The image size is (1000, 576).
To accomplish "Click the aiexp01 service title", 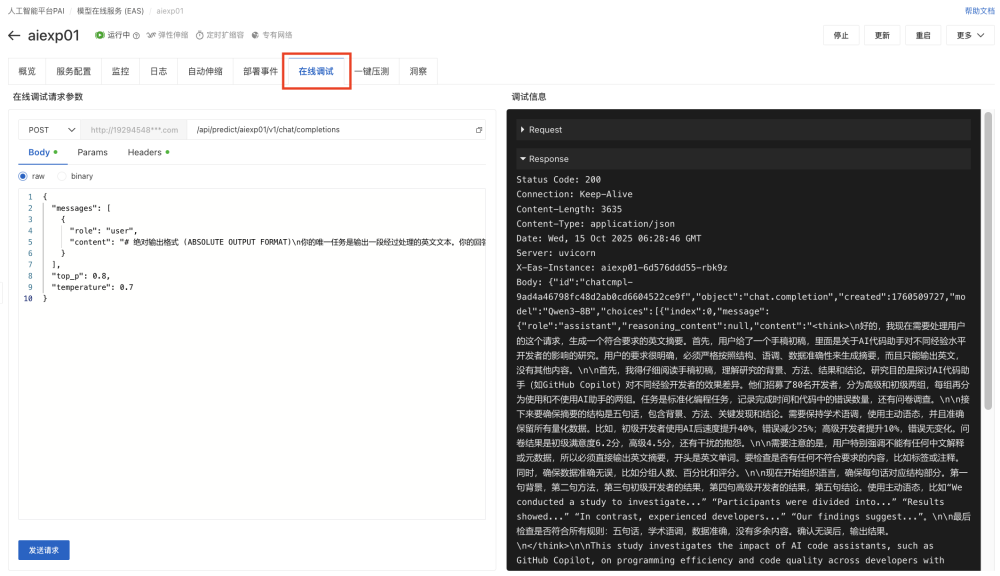I will point(54,36).
